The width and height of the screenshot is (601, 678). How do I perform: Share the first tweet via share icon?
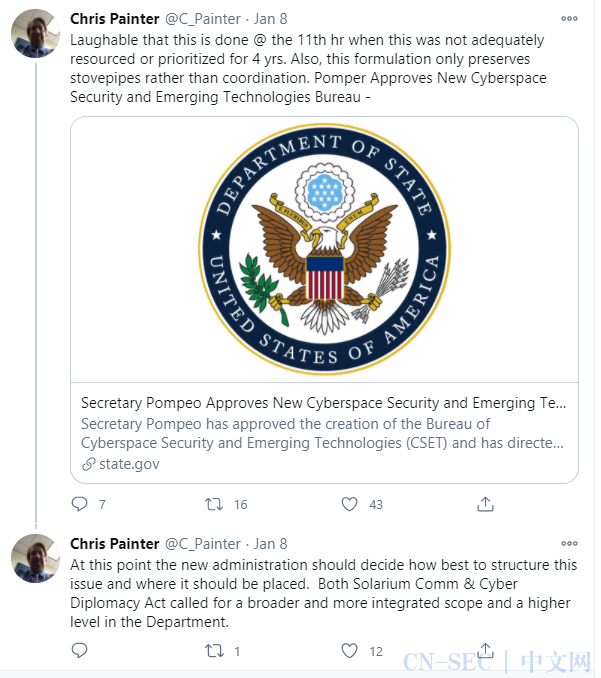[485, 504]
